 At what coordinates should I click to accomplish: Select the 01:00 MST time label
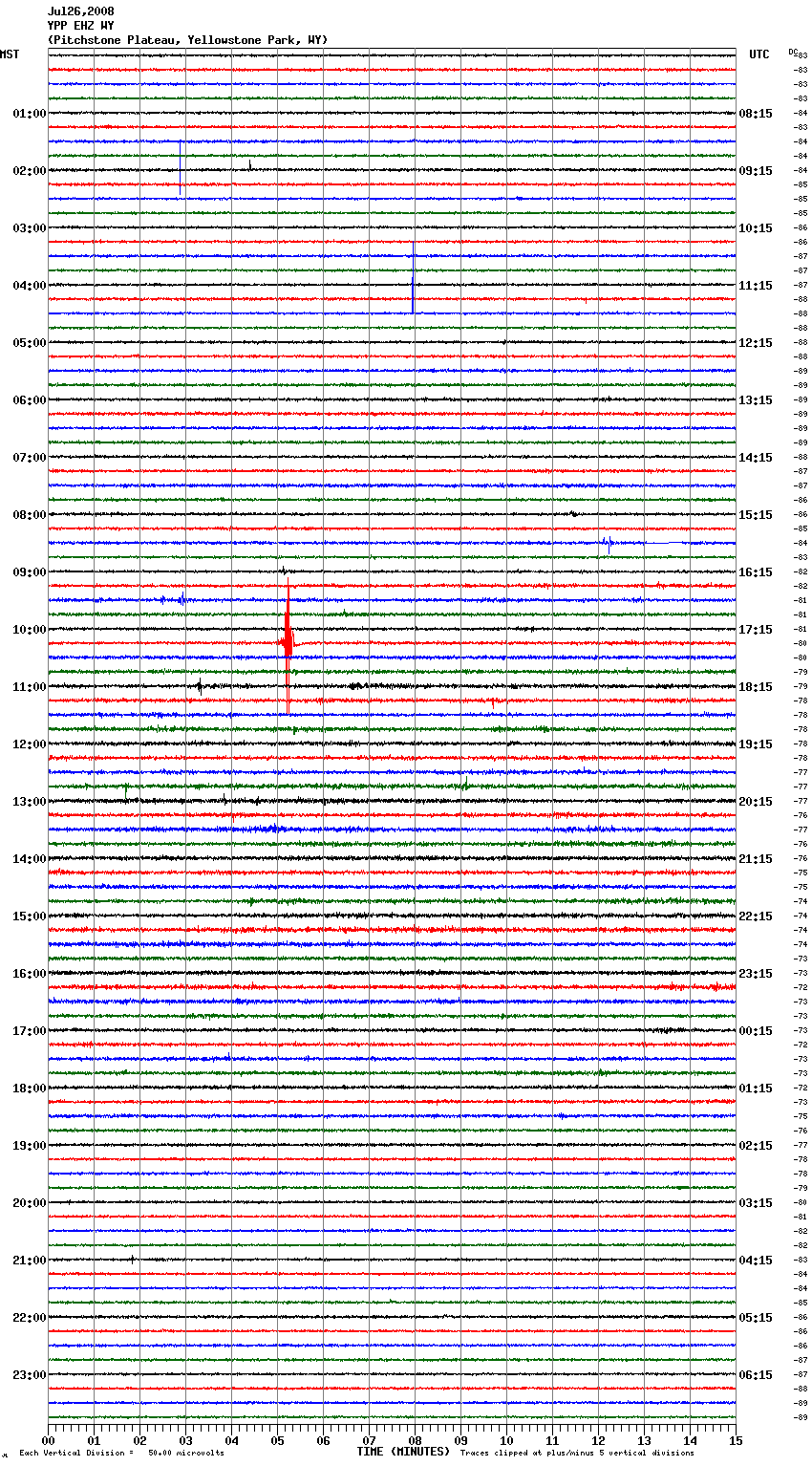point(30,114)
